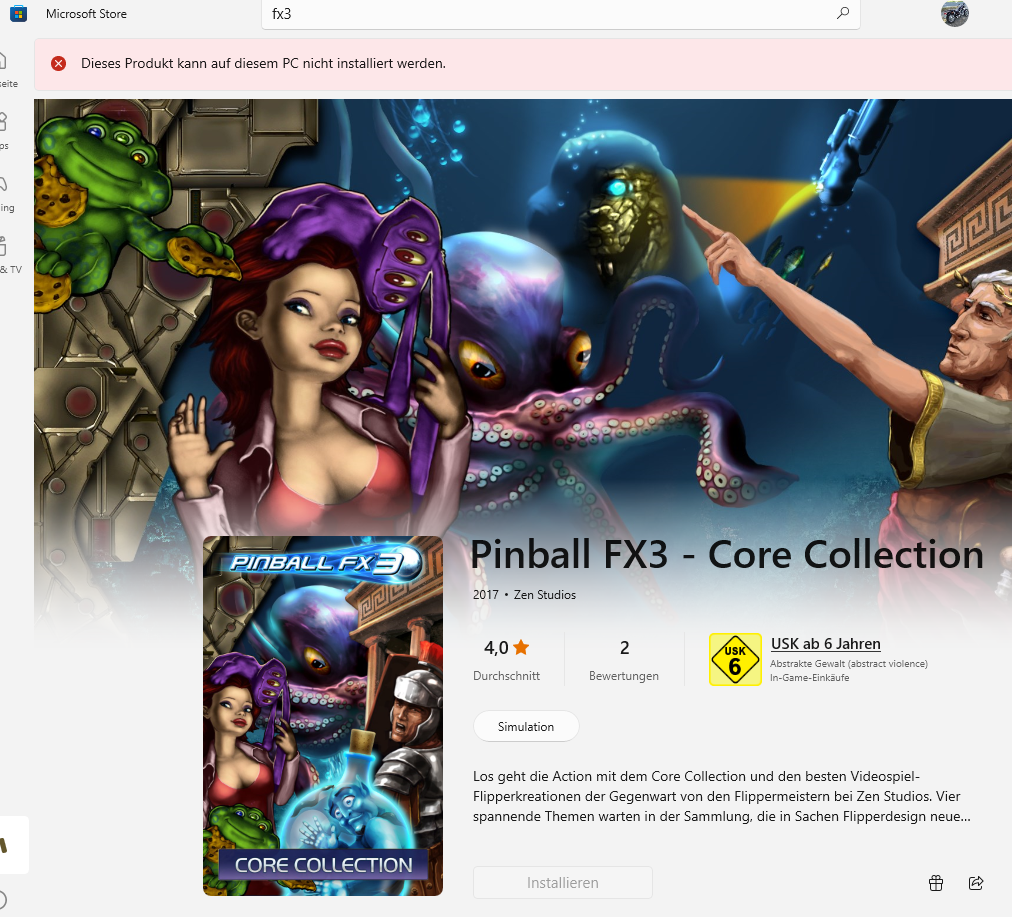This screenshot has width=1012, height=917.
Task: Click the Pinball FX3 Core Collection cover art
Action: (323, 716)
